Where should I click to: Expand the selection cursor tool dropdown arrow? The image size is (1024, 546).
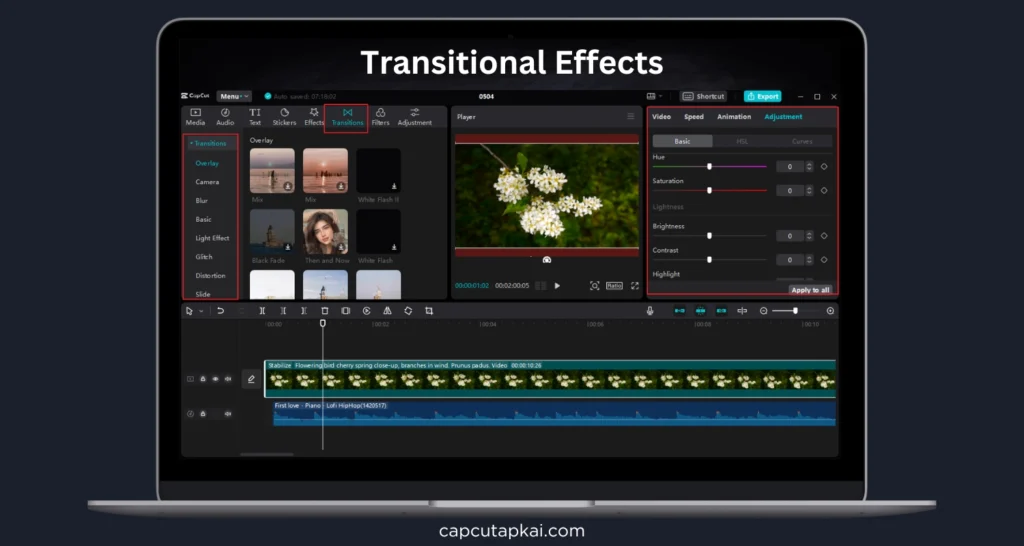201,311
